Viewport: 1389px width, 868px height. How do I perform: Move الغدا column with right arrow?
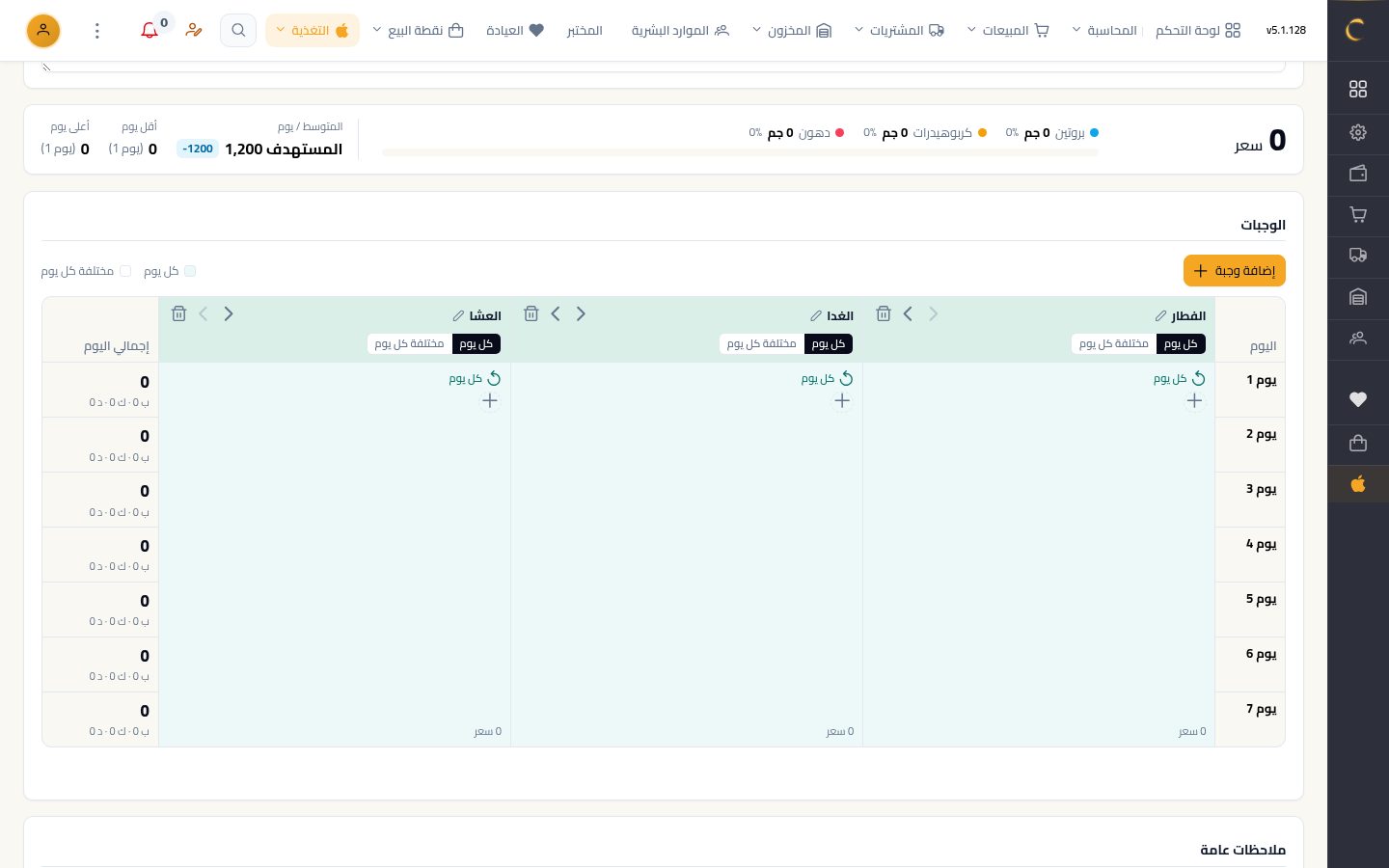tap(581, 313)
